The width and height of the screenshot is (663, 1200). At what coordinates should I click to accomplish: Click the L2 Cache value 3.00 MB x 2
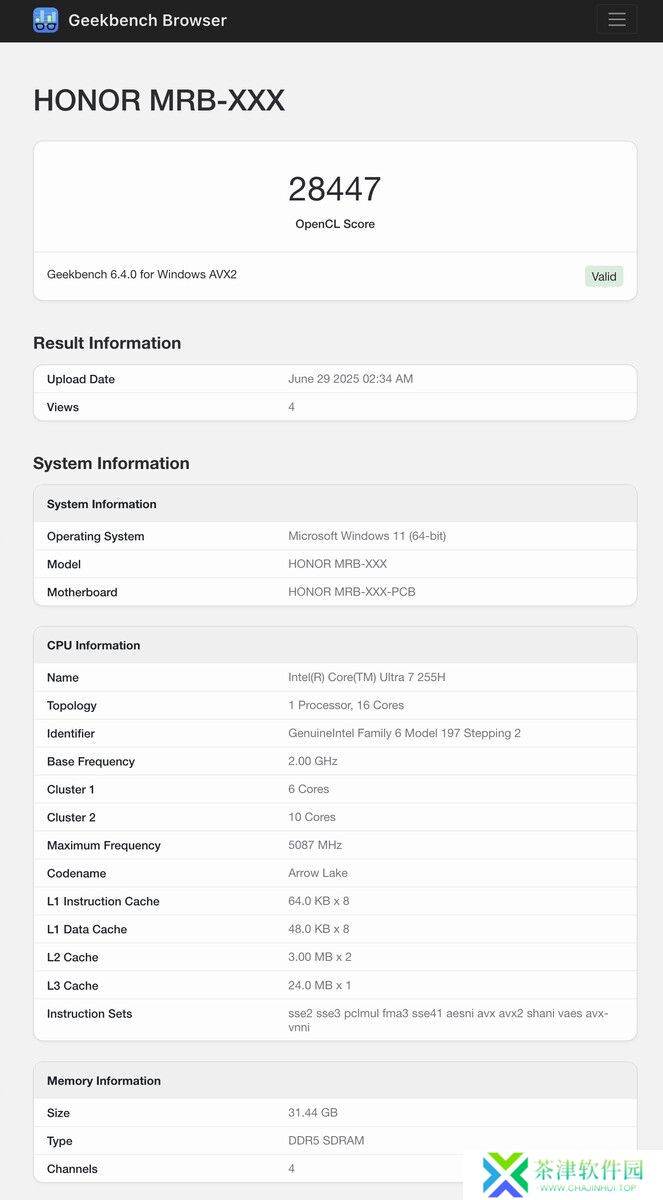tap(320, 957)
